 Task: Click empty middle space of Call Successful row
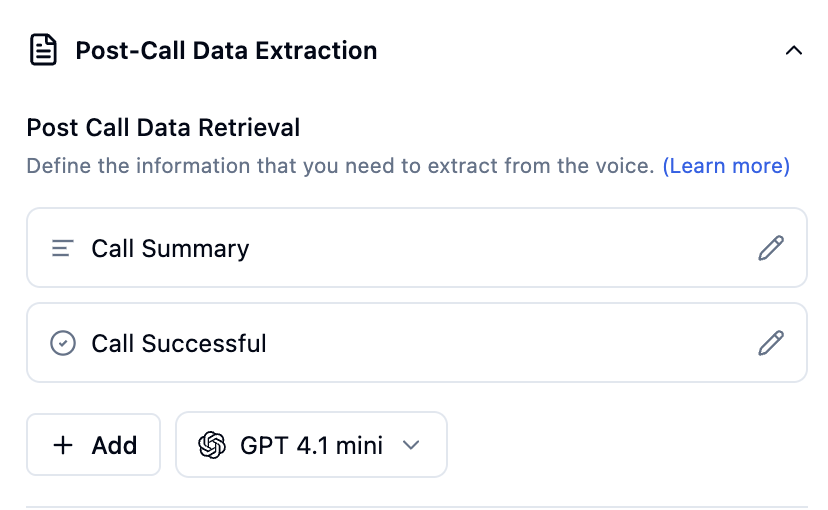[x=500, y=344]
